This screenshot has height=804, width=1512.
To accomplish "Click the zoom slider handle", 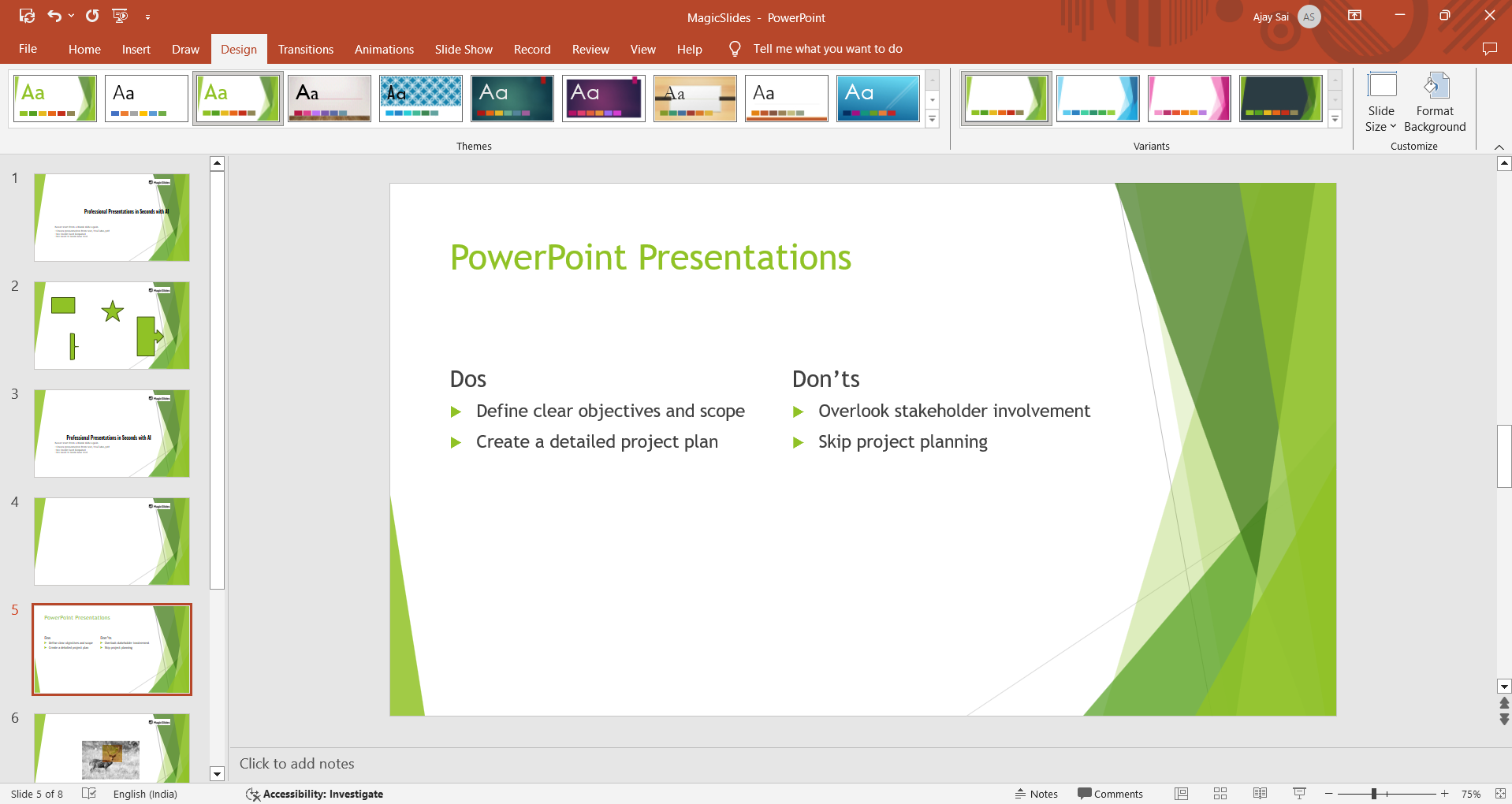I will point(1373,794).
